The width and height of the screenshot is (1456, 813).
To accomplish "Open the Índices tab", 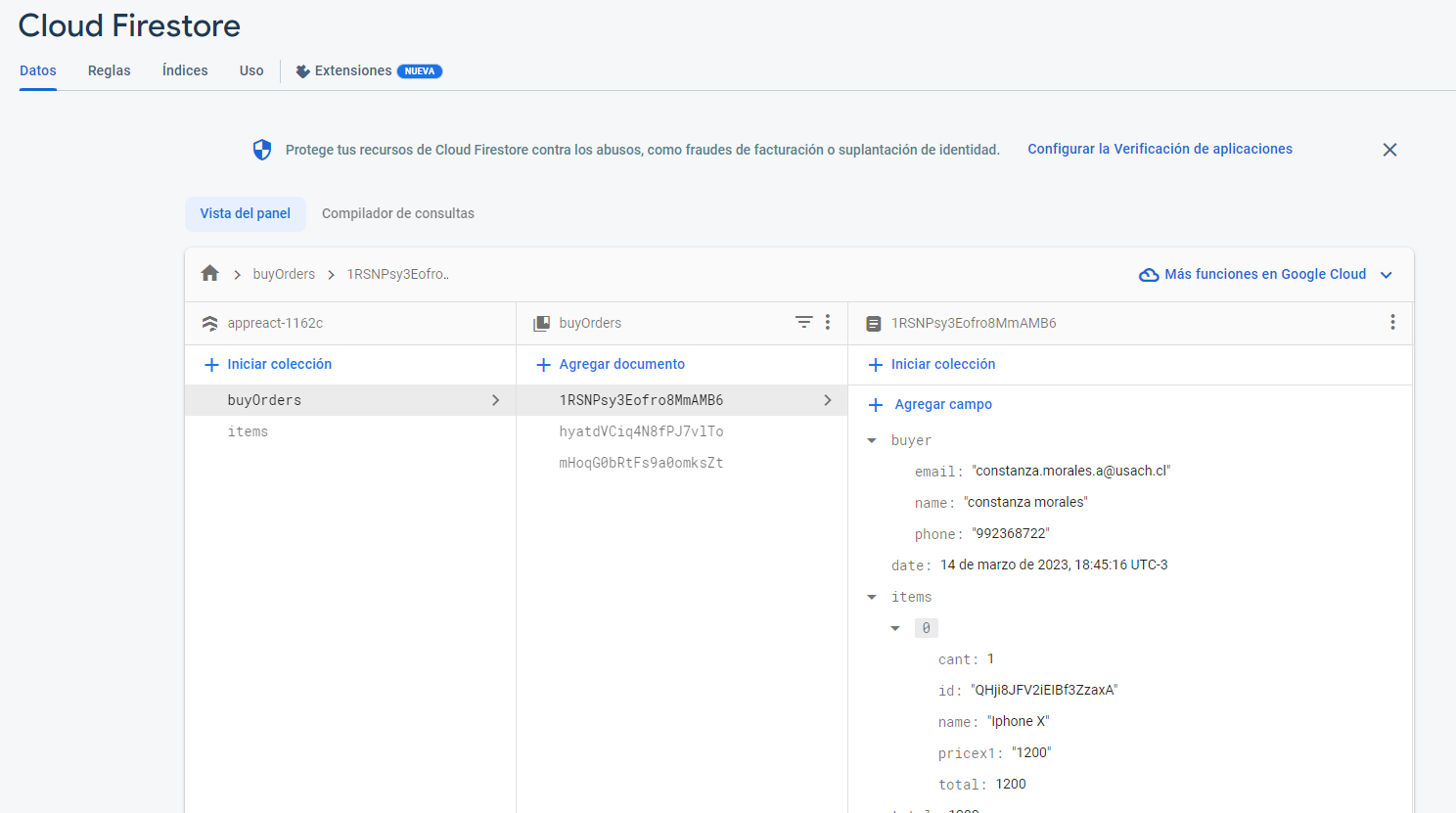I will click(185, 70).
